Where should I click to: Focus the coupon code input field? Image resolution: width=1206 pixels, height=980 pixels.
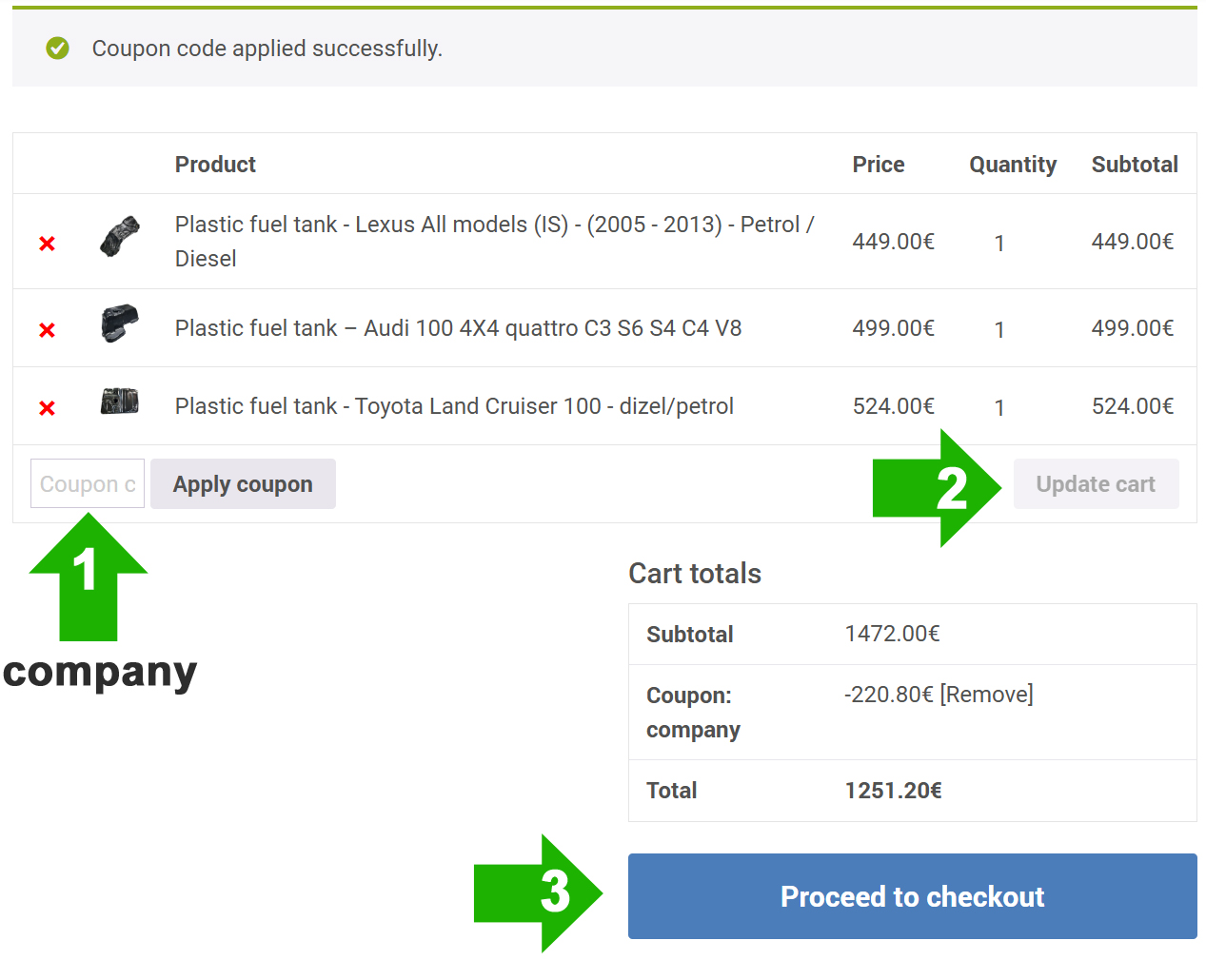[x=88, y=484]
